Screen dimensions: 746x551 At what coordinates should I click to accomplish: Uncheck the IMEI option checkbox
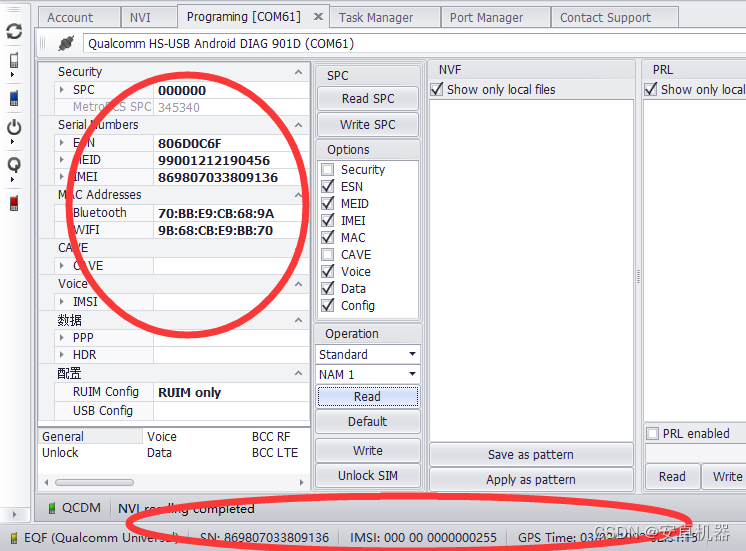(328, 220)
